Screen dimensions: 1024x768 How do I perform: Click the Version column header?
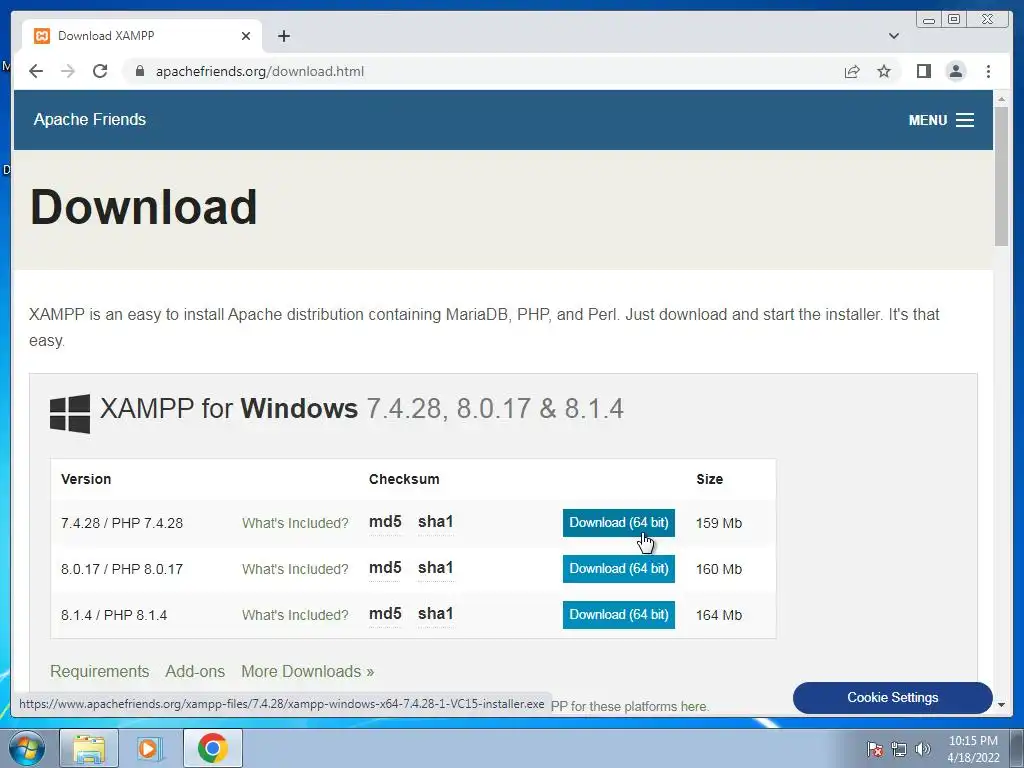(x=86, y=479)
